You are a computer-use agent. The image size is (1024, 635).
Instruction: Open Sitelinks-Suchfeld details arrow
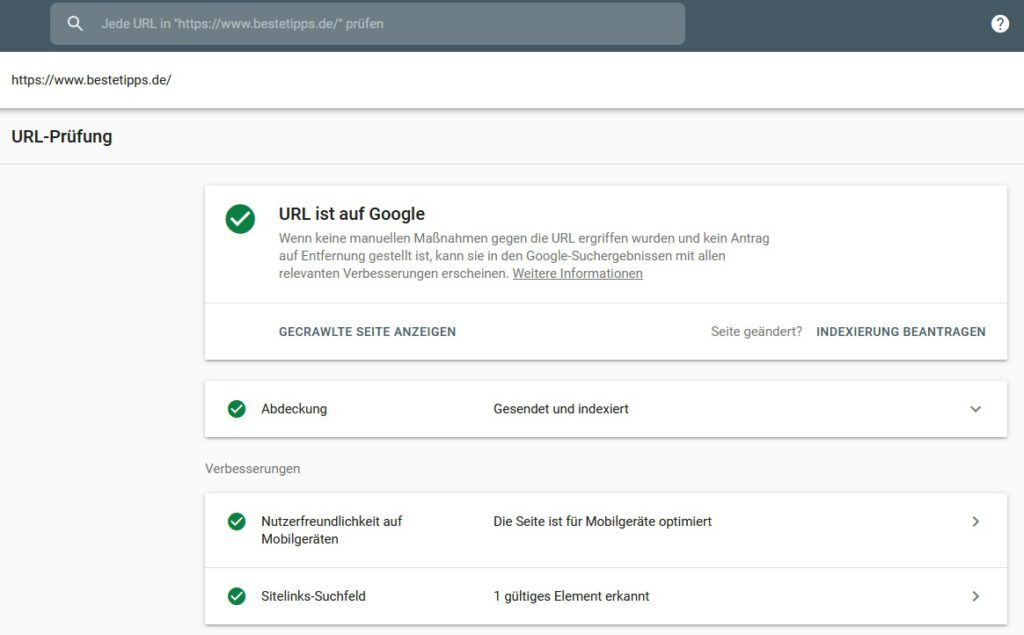pyautogui.click(x=977, y=596)
